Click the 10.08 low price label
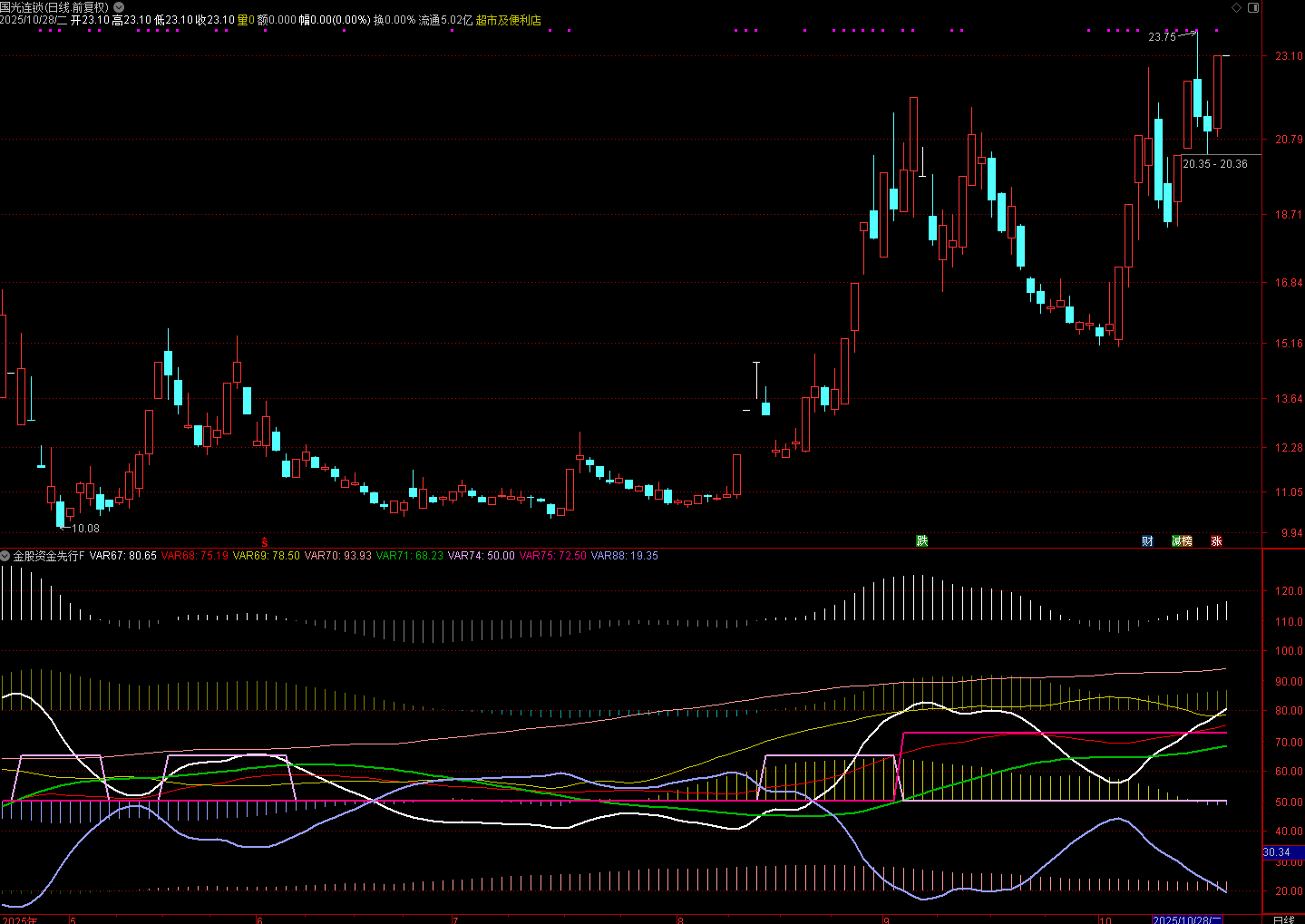1305x924 pixels. click(x=85, y=529)
